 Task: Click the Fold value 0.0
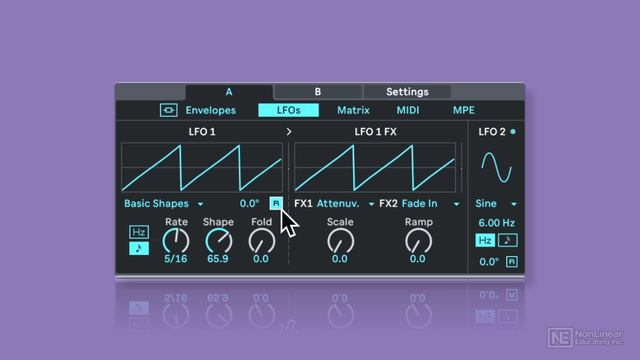tap(261, 259)
